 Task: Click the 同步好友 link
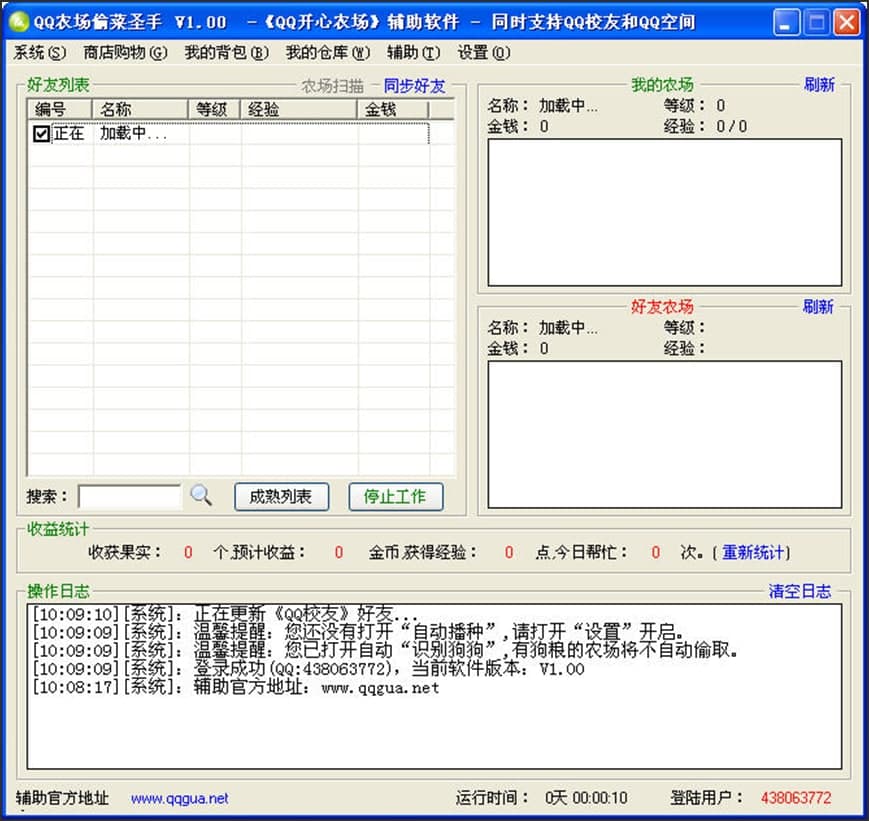coord(414,86)
